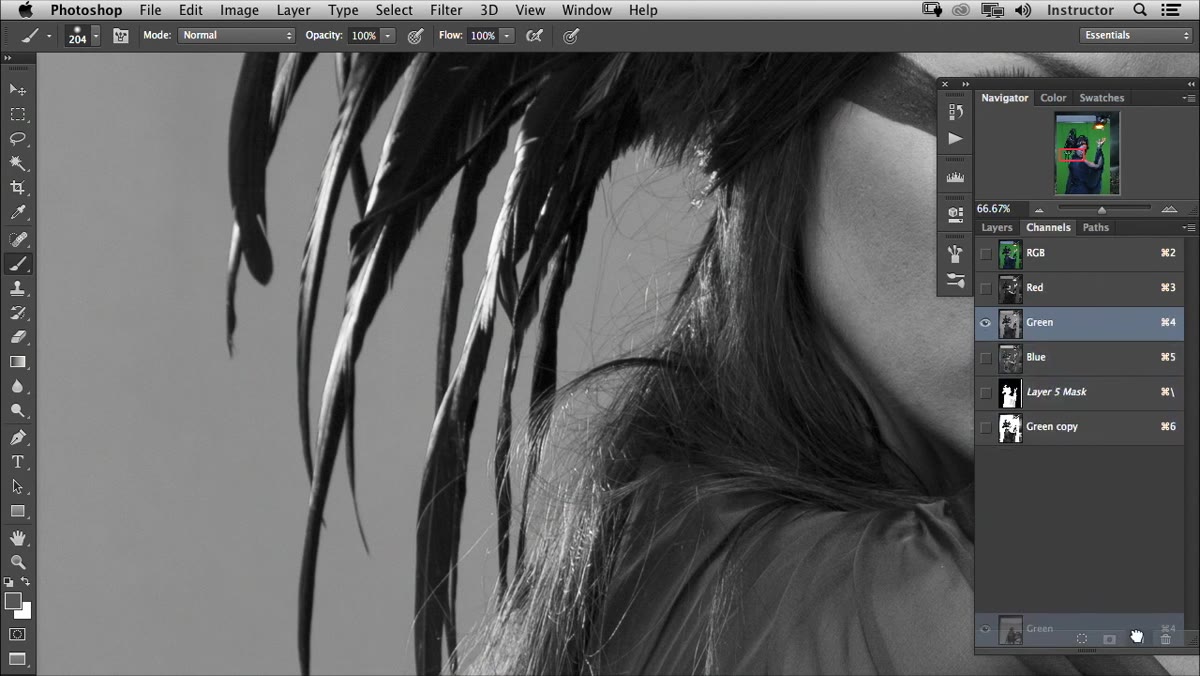Open the Tool Preset picker arrow

49,36
